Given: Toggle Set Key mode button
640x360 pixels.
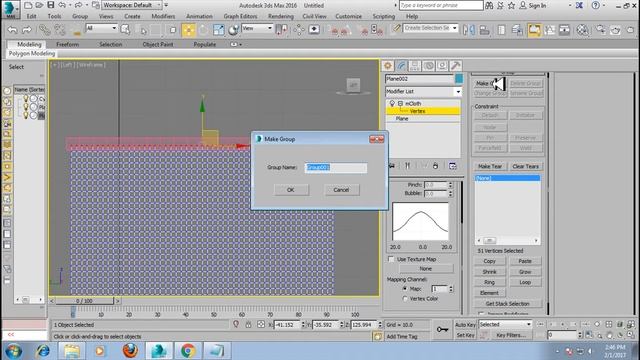Looking at the screenshot, I should pyautogui.click(x=465, y=335).
